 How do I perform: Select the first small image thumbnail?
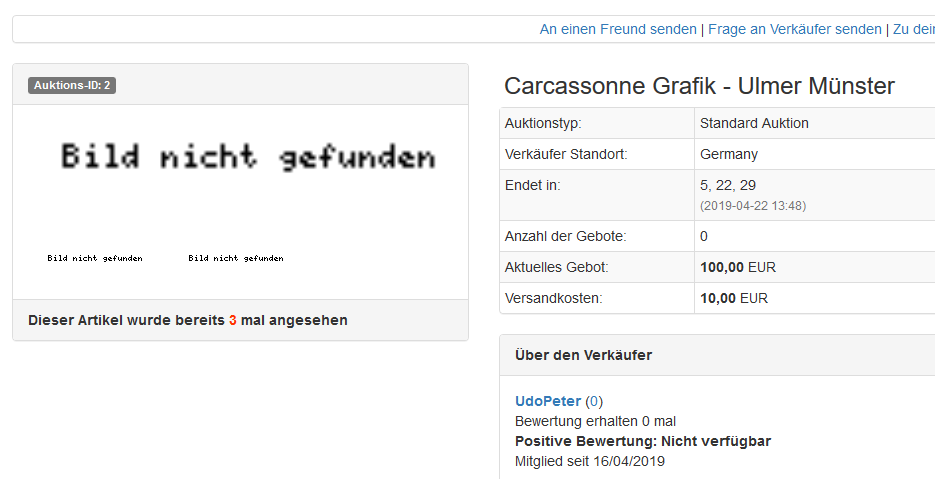tap(95, 258)
